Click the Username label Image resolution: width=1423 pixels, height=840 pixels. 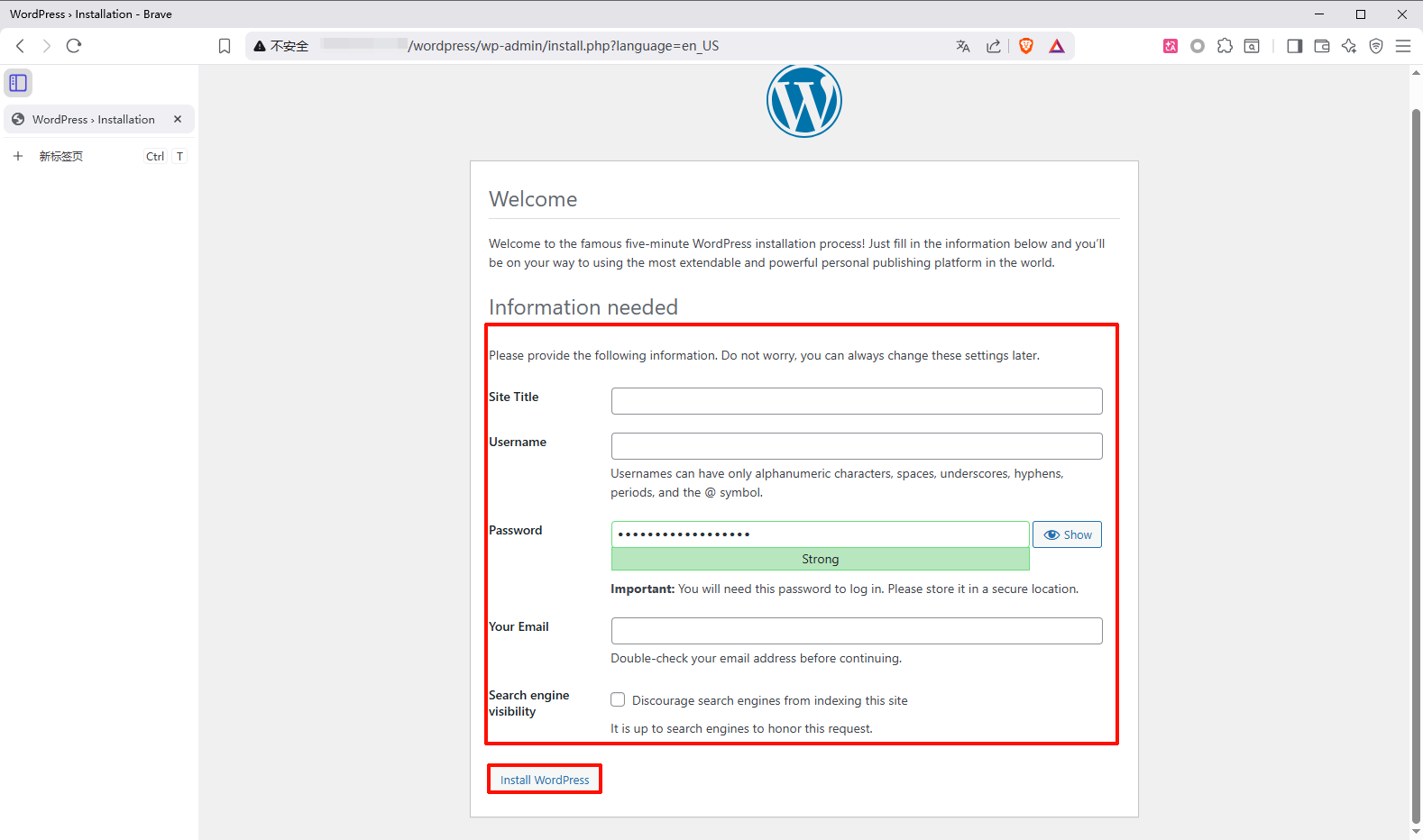[518, 442]
